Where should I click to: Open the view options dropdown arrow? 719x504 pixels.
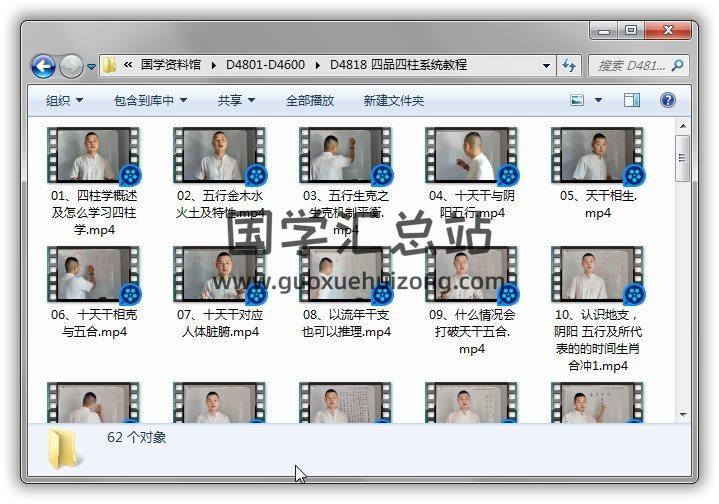click(598, 100)
